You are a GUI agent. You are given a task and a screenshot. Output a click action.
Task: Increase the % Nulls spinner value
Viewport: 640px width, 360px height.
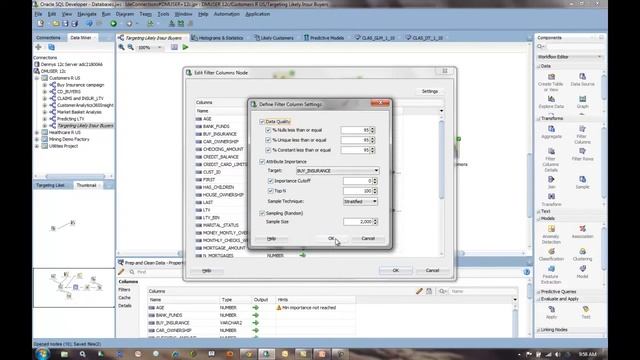[373, 129]
